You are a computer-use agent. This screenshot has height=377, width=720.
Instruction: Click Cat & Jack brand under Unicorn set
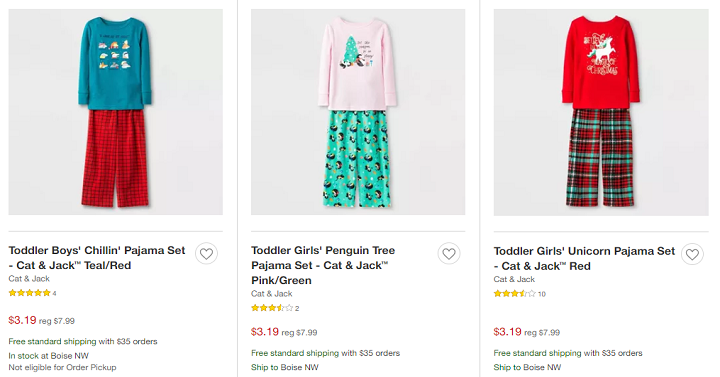pos(514,279)
